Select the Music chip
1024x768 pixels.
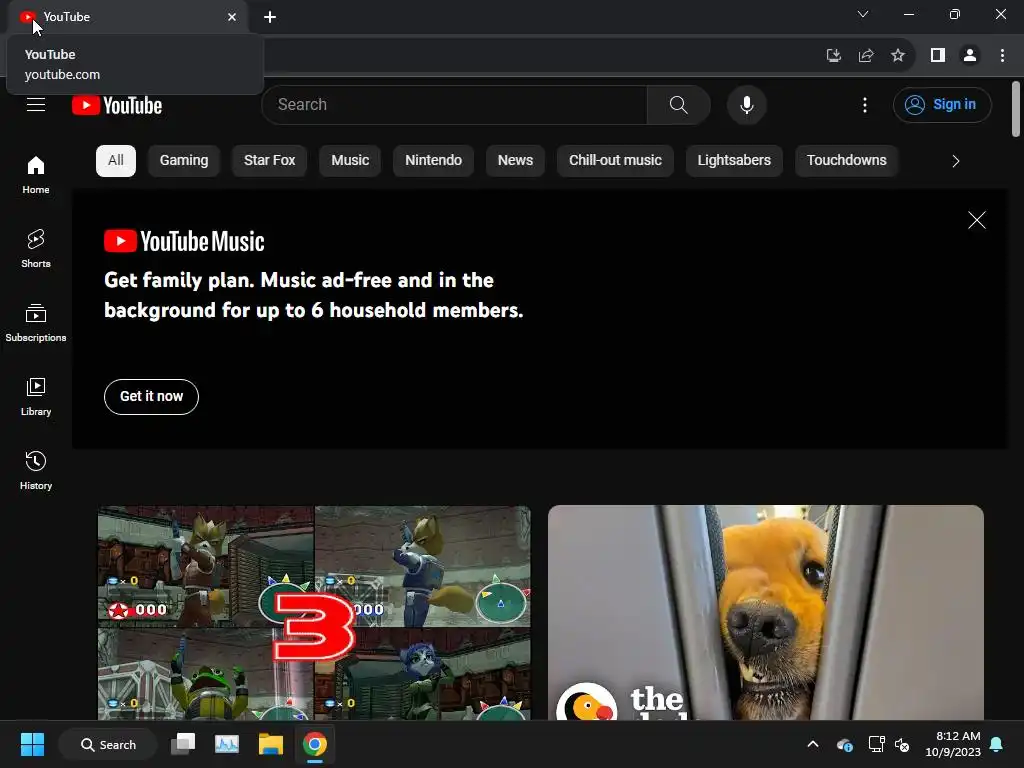pyautogui.click(x=350, y=161)
